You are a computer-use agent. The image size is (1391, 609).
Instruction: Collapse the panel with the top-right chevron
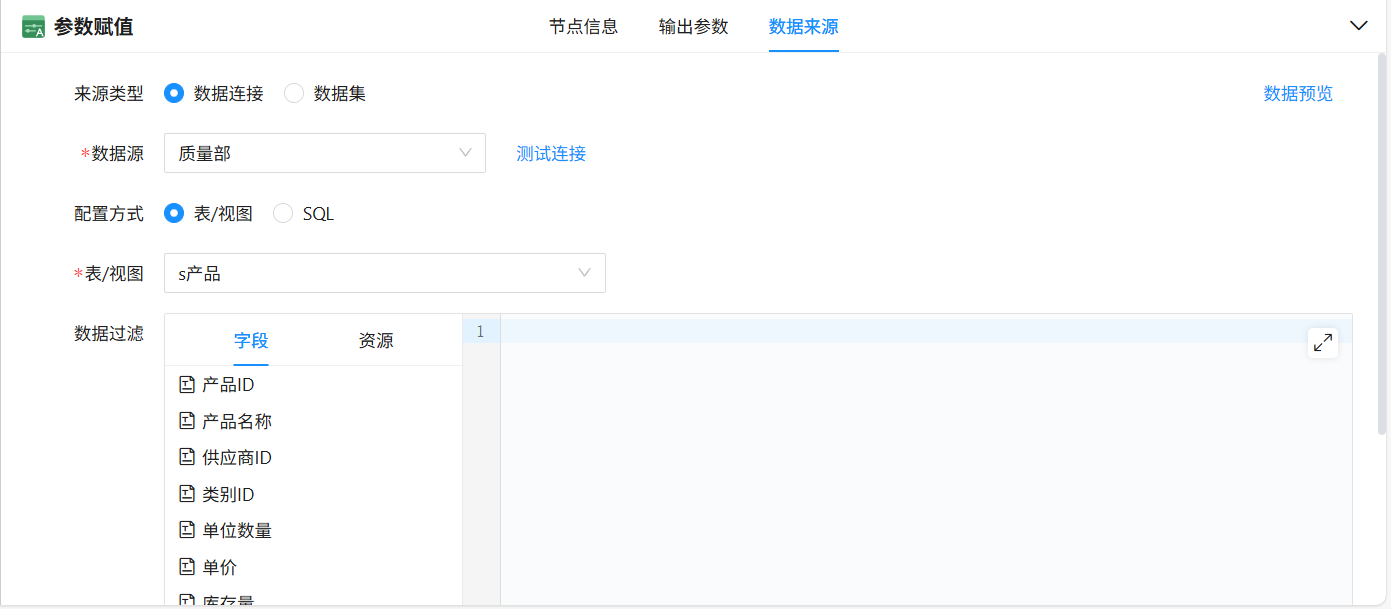(x=1358, y=24)
